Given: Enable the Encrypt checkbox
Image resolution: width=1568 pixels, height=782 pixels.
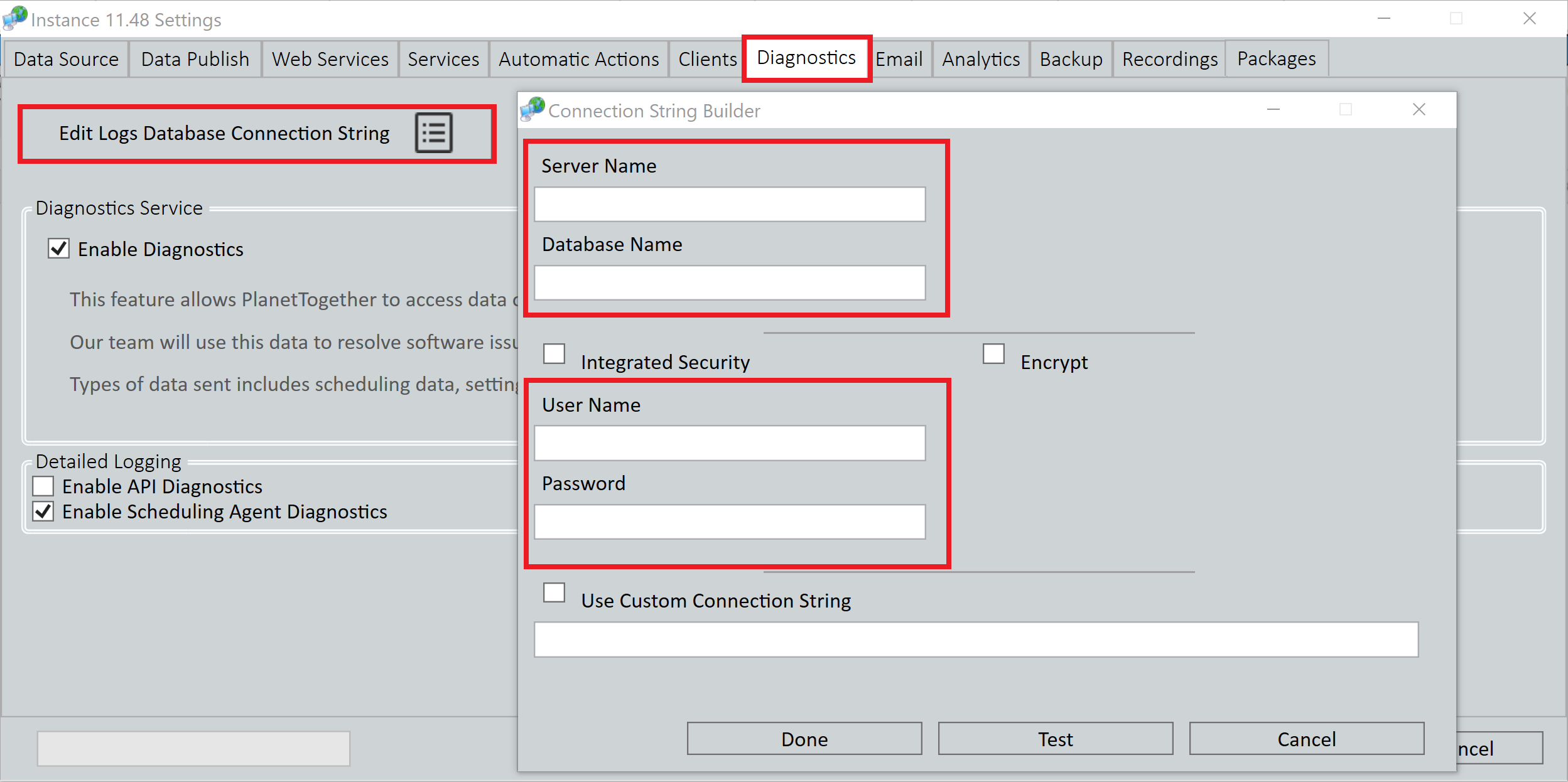Looking at the screenshot, I should (x=994, y=353).
